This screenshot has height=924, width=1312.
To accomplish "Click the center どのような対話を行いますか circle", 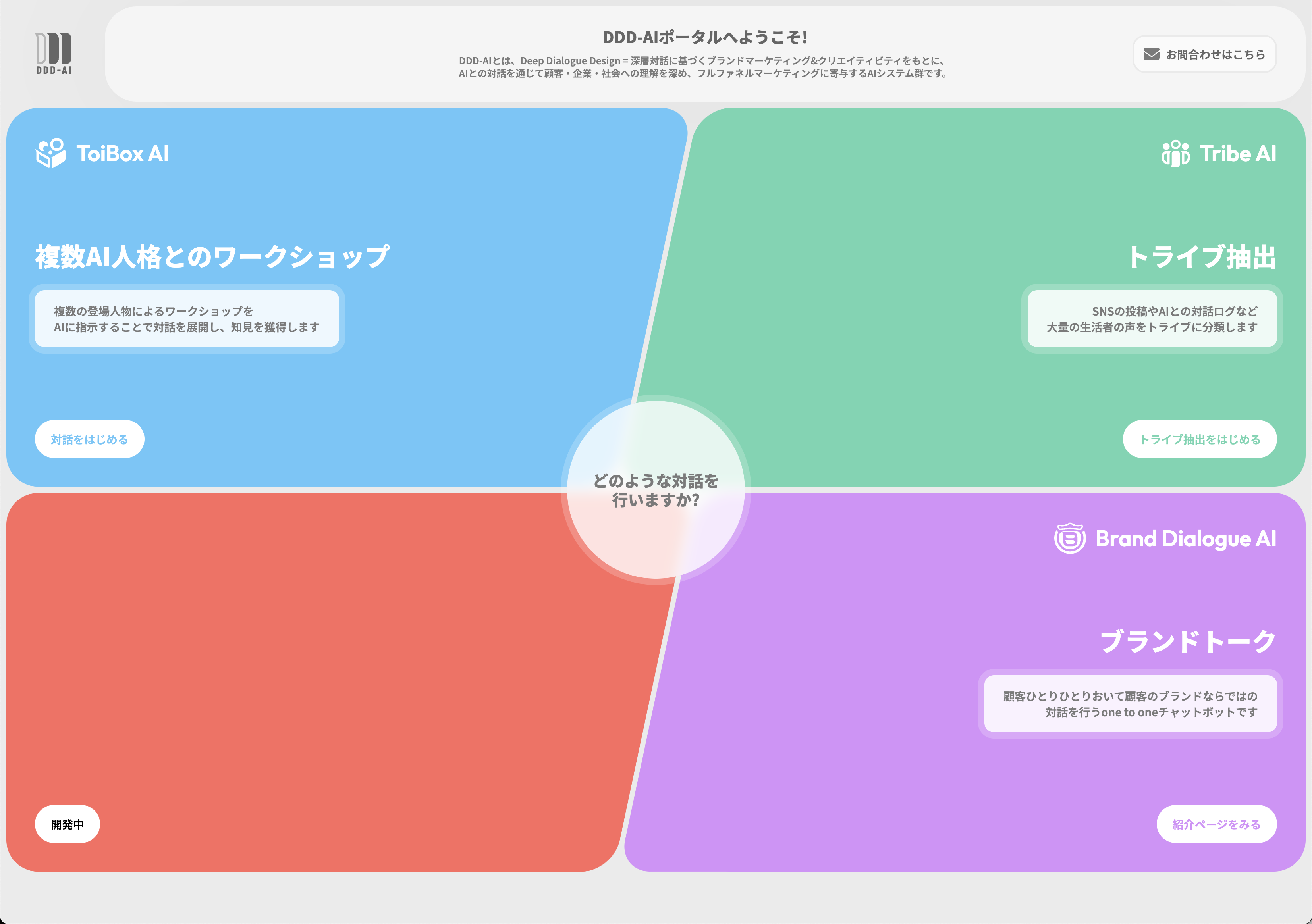I will click(x=656, y=490).
